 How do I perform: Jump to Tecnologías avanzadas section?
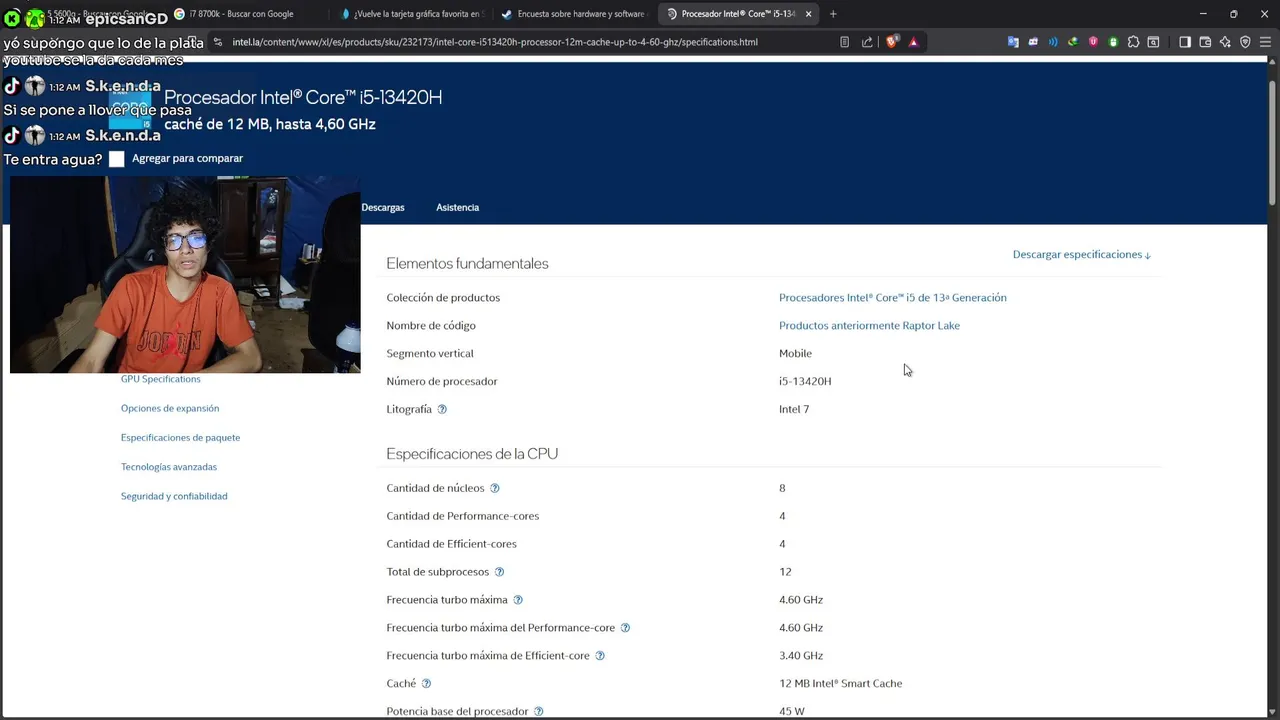[x=169, y=467]
